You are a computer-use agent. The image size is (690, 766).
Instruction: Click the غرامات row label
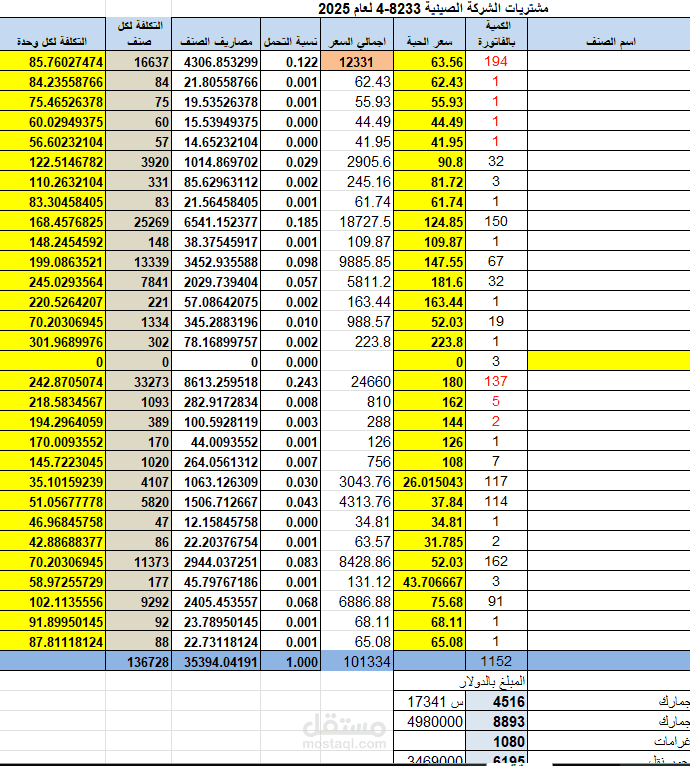671,742
